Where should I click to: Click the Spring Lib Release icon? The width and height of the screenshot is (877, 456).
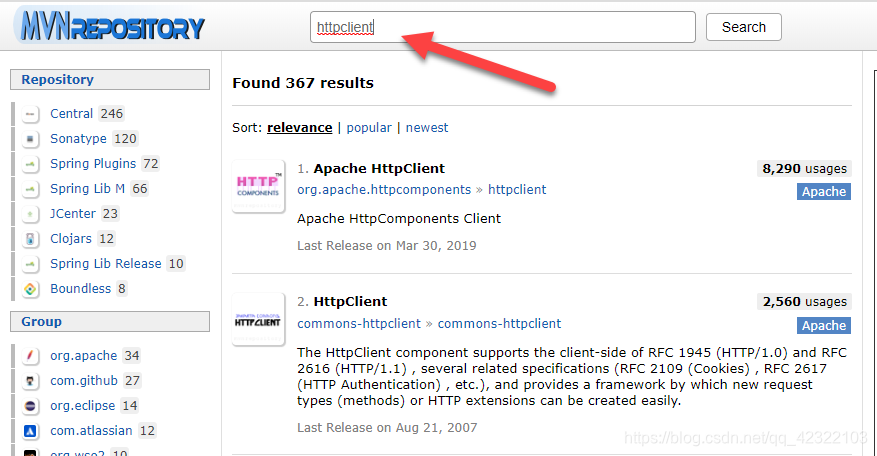point(30,264)
